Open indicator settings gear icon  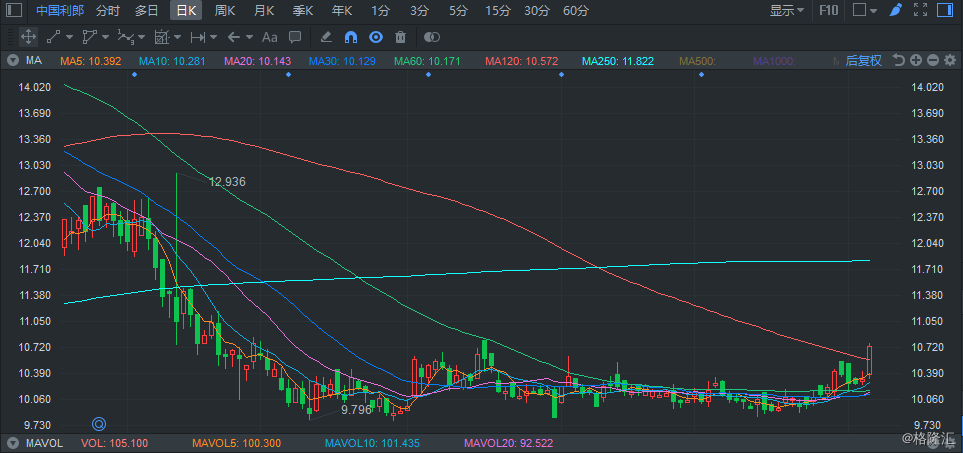coord(950,60)
